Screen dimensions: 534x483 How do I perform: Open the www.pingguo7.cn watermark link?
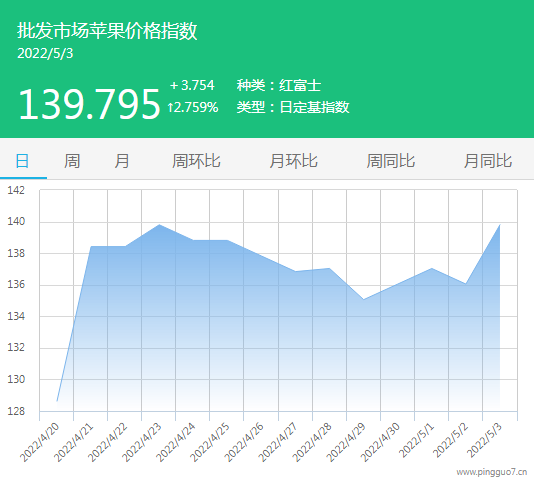pyautogui.click(x=492, y=472)
